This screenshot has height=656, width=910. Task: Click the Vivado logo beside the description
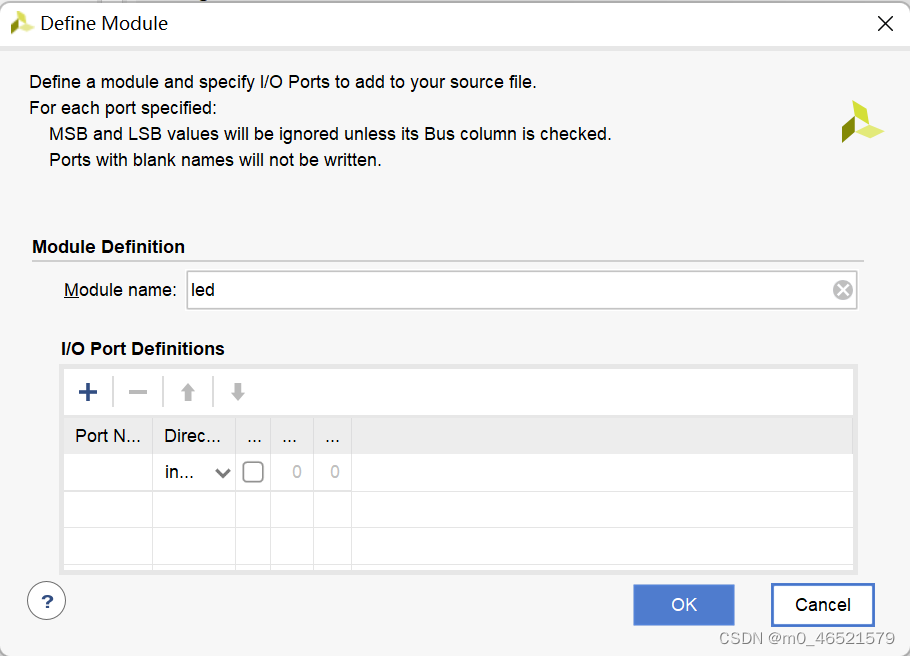click(x=861, y=122)
